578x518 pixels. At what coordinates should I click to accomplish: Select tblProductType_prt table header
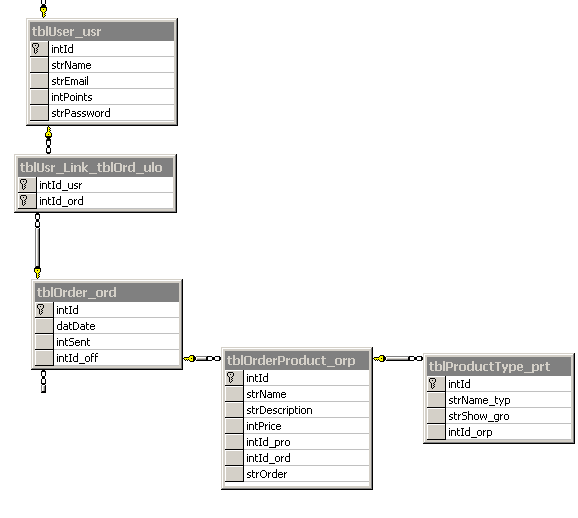click(x=499, y=366)
